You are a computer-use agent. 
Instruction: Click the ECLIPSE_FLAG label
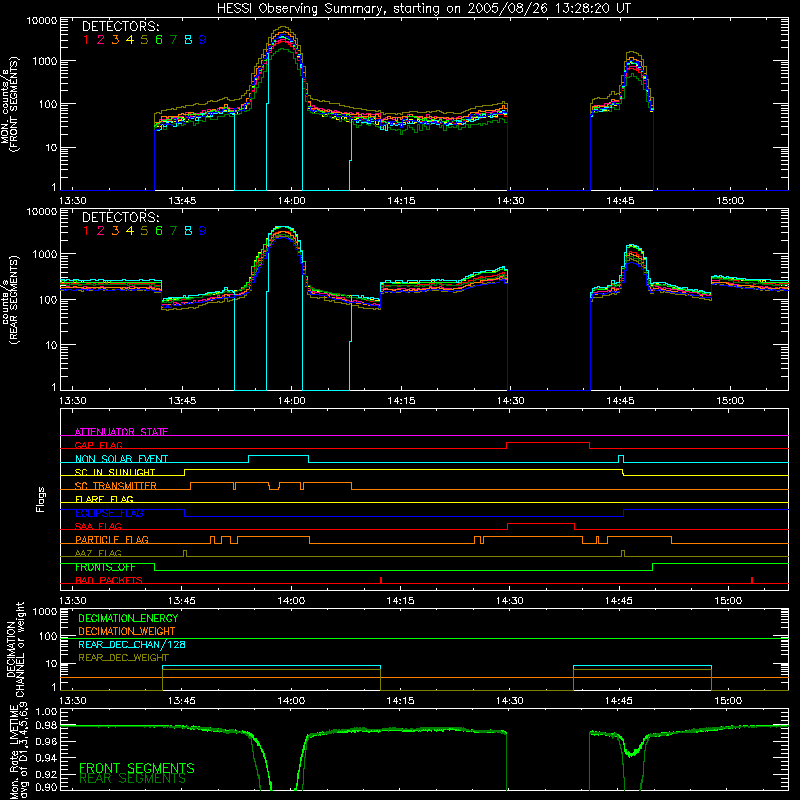109,513
